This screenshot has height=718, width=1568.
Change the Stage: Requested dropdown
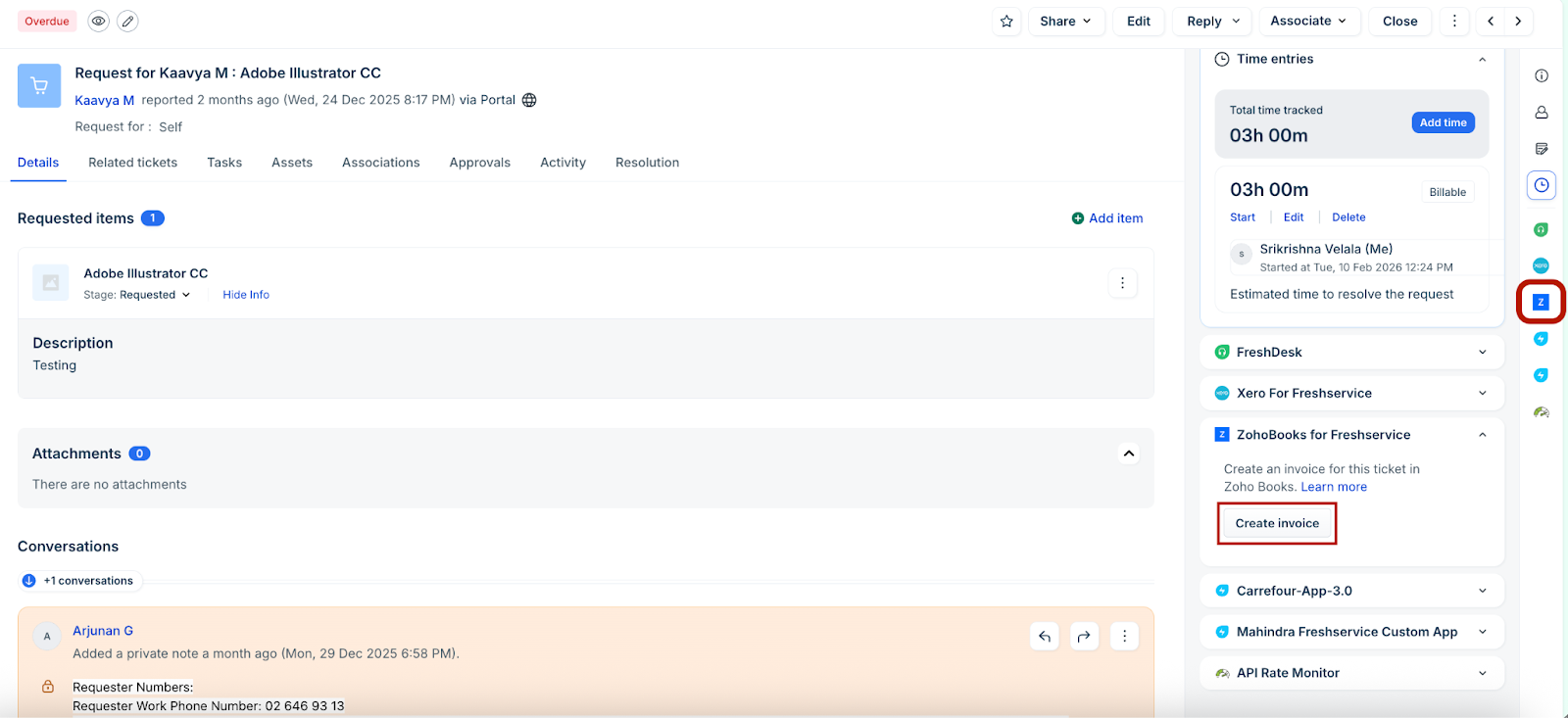[137, 295]
